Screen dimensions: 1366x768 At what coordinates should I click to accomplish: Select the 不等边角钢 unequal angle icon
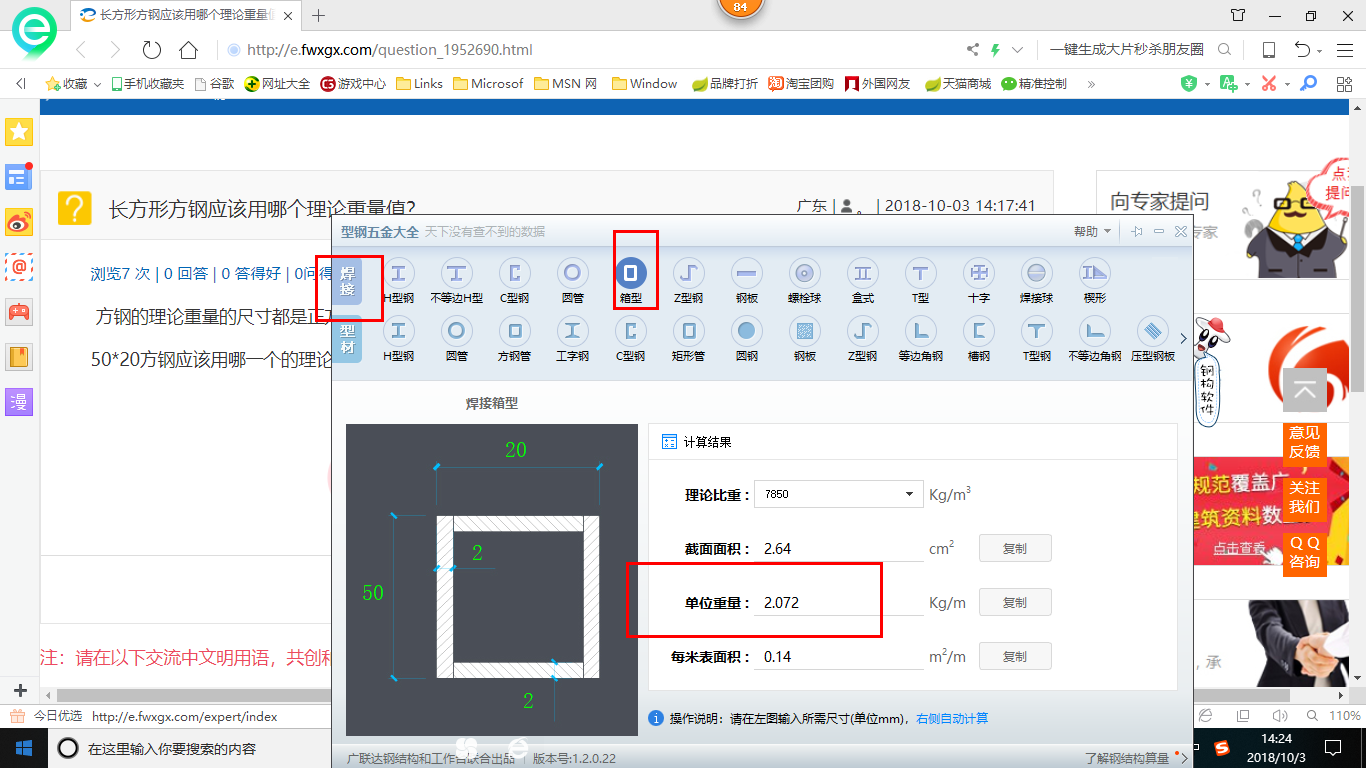point(1094,330)
